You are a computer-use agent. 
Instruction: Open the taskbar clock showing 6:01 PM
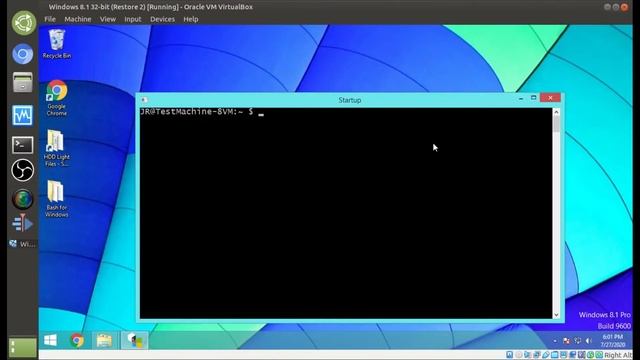(613, 341)
